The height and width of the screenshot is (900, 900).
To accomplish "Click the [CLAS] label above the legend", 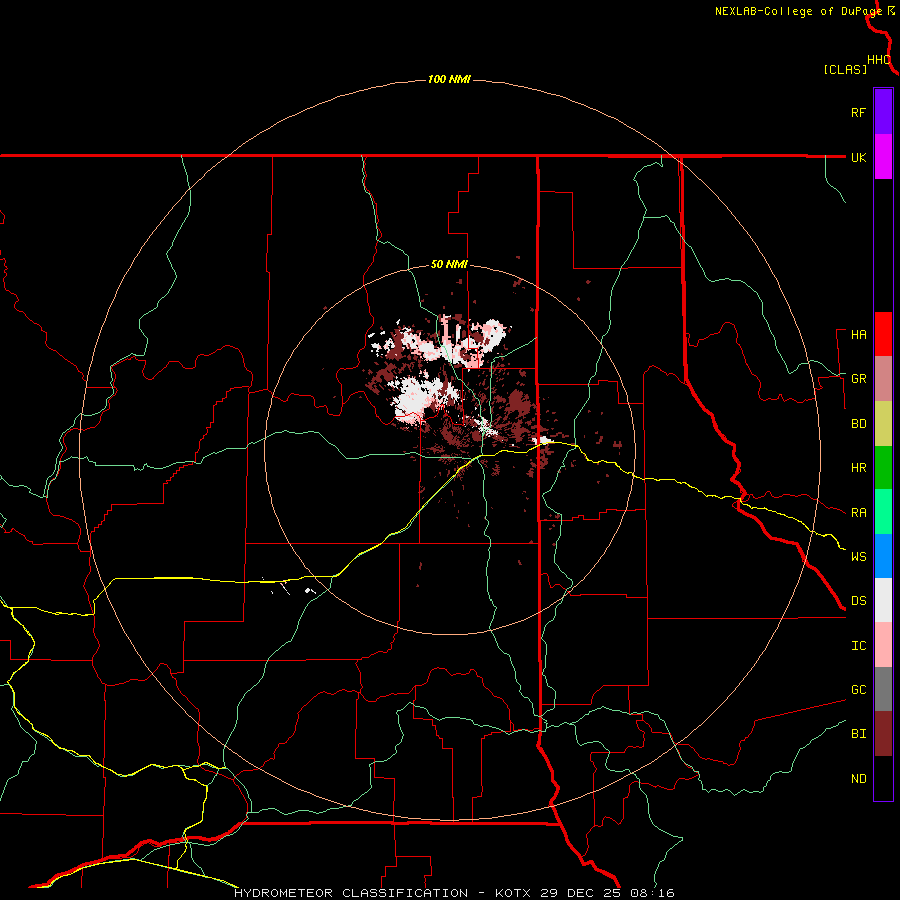I will point(845,69).
